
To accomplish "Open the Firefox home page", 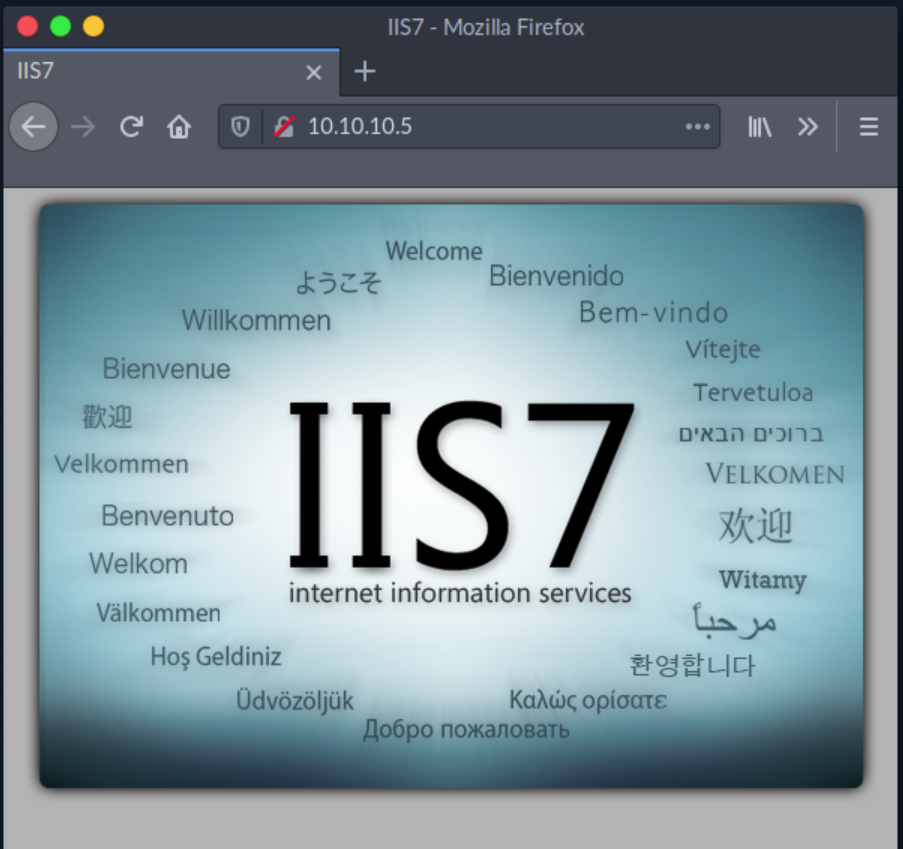I will 179,127.
